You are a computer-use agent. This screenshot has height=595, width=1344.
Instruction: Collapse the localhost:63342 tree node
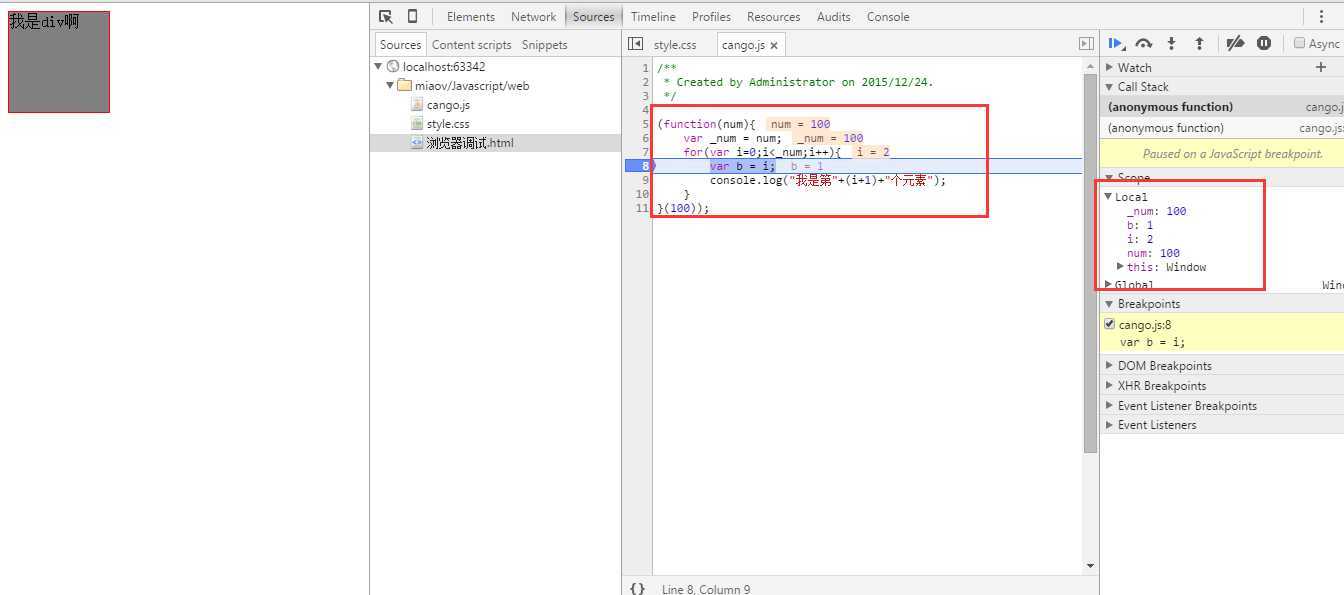point(378,66)
